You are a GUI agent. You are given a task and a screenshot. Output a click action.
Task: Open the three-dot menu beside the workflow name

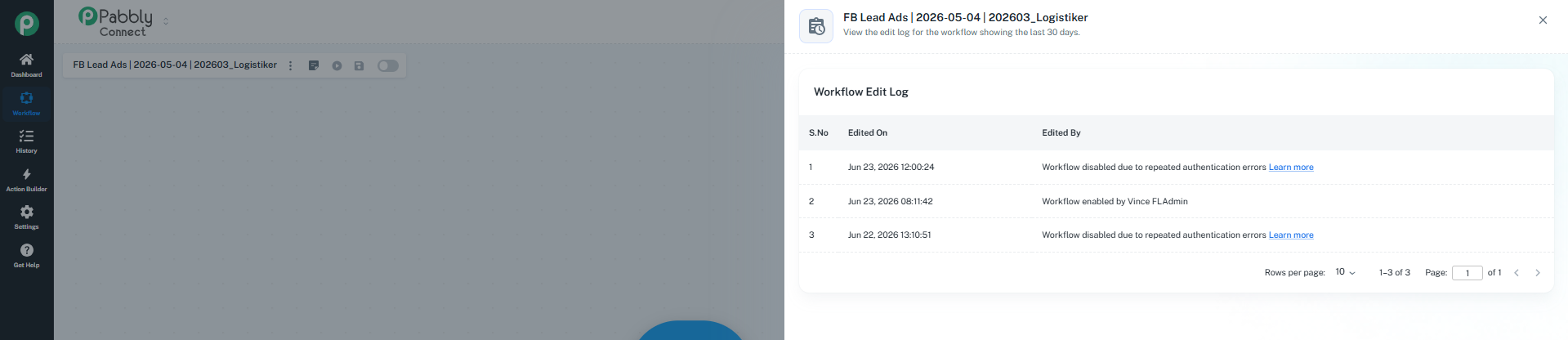coord(290,65)
